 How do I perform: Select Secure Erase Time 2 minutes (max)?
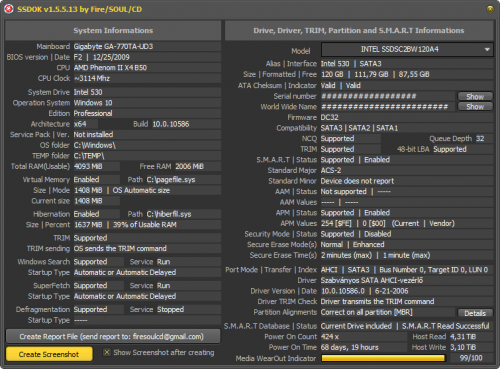[346, 255]
